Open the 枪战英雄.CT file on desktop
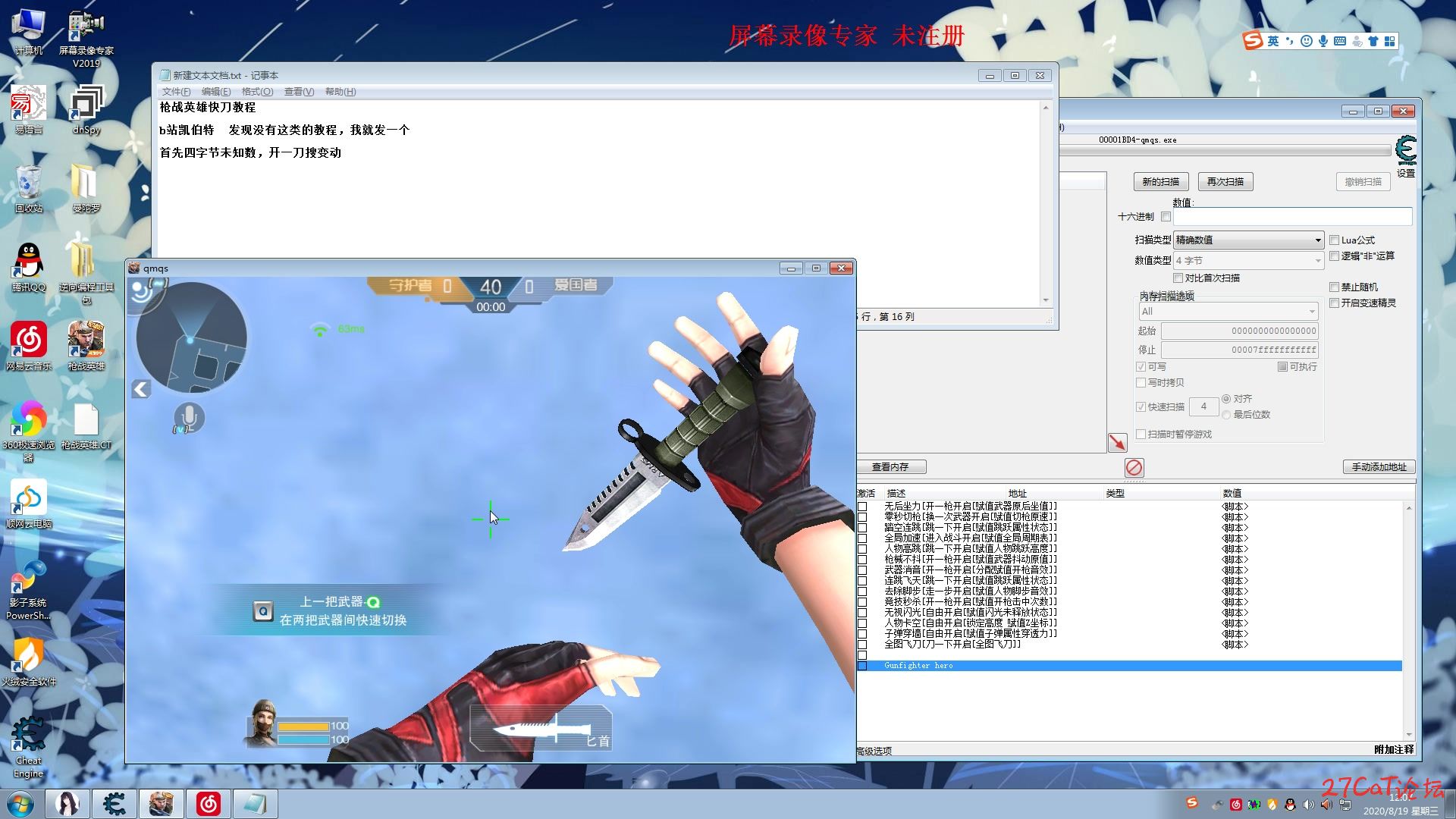This screenshot has height=819, width=1456. (x=86, y=426)
